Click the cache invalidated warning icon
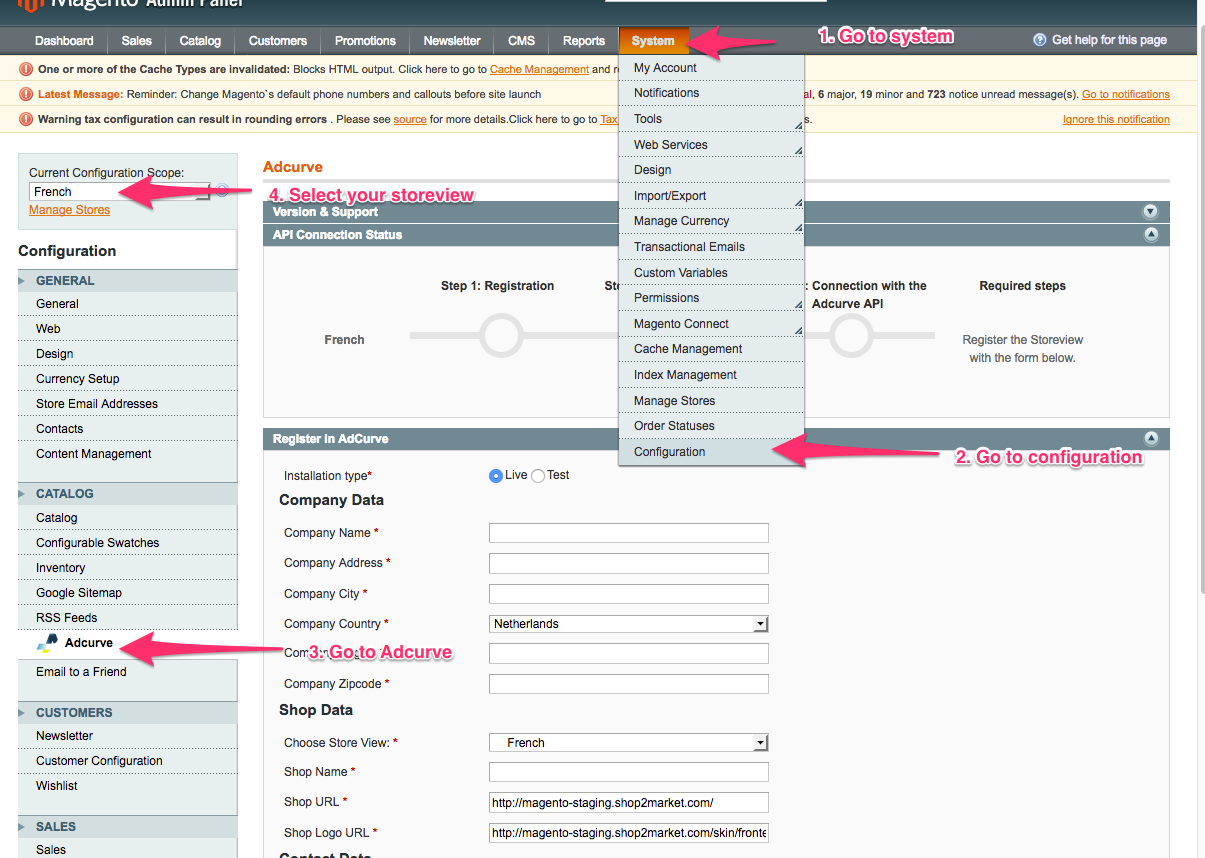1205x858 pixels. click(x=26, y=69)
